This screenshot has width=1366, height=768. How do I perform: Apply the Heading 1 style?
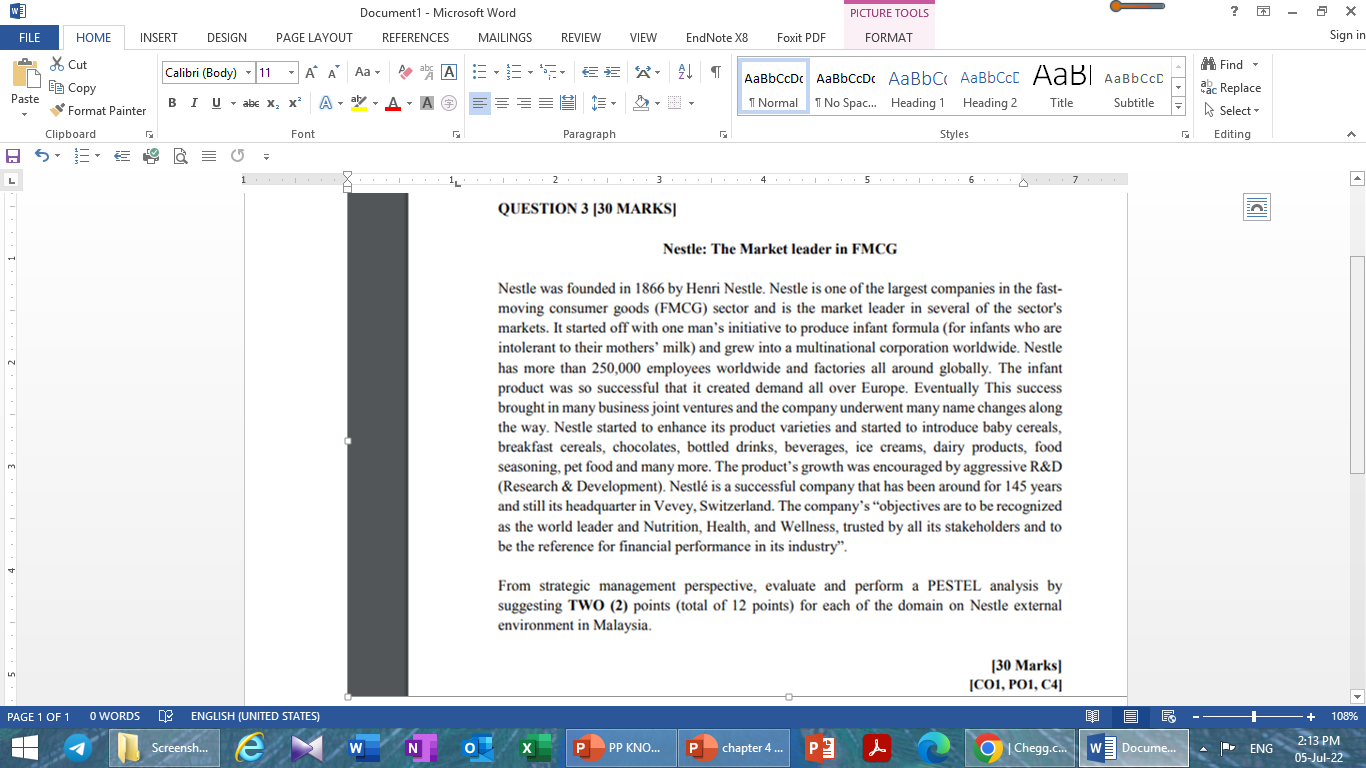coord(918,87)
